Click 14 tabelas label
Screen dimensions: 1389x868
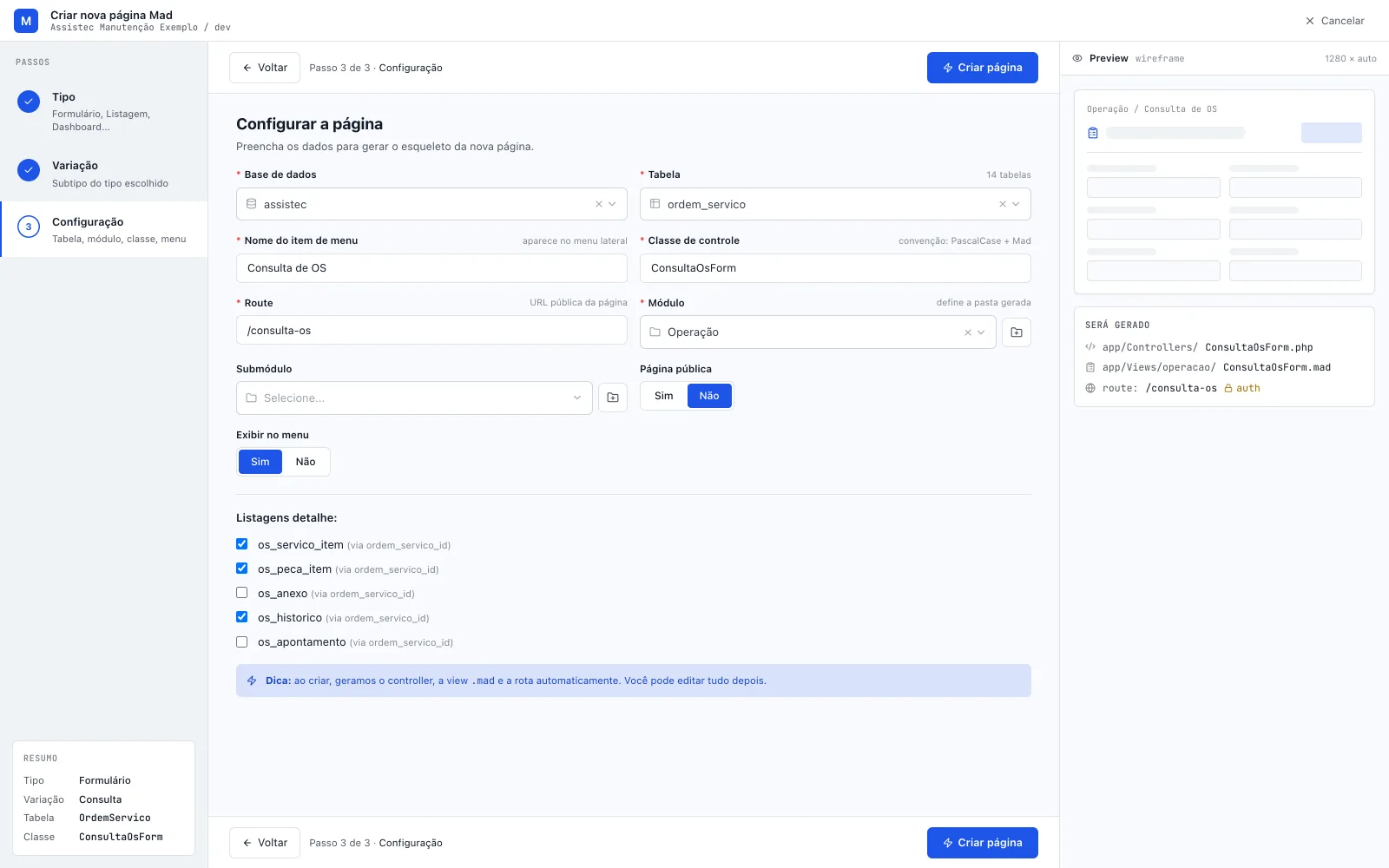click(1009, 174)
